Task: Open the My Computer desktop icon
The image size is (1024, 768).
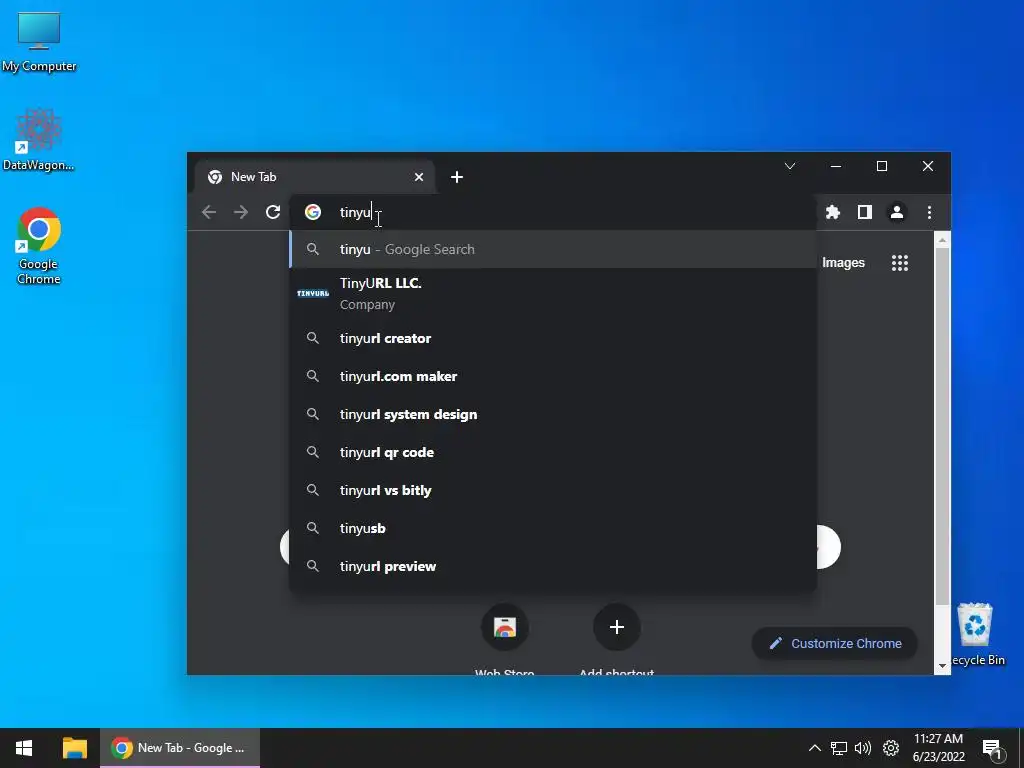Action: pos(39,41)
